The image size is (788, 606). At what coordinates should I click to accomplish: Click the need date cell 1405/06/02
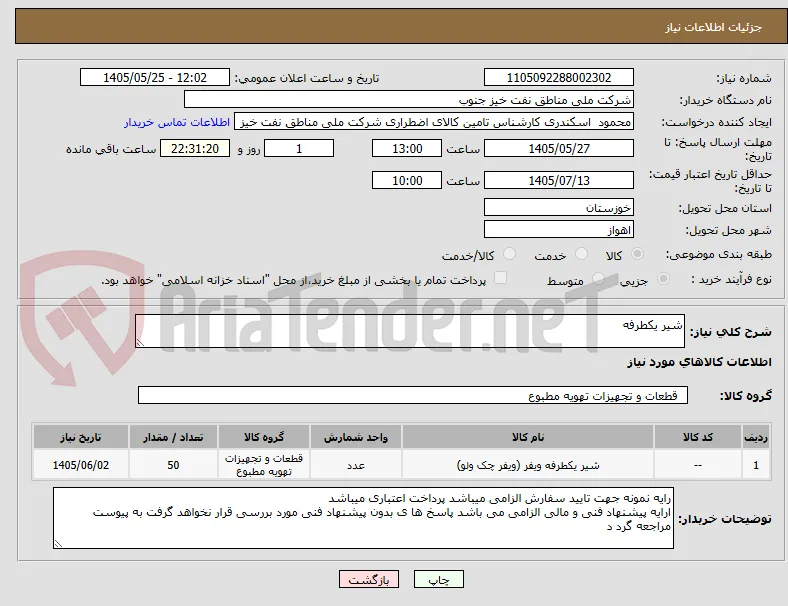[x=81, y=465]
